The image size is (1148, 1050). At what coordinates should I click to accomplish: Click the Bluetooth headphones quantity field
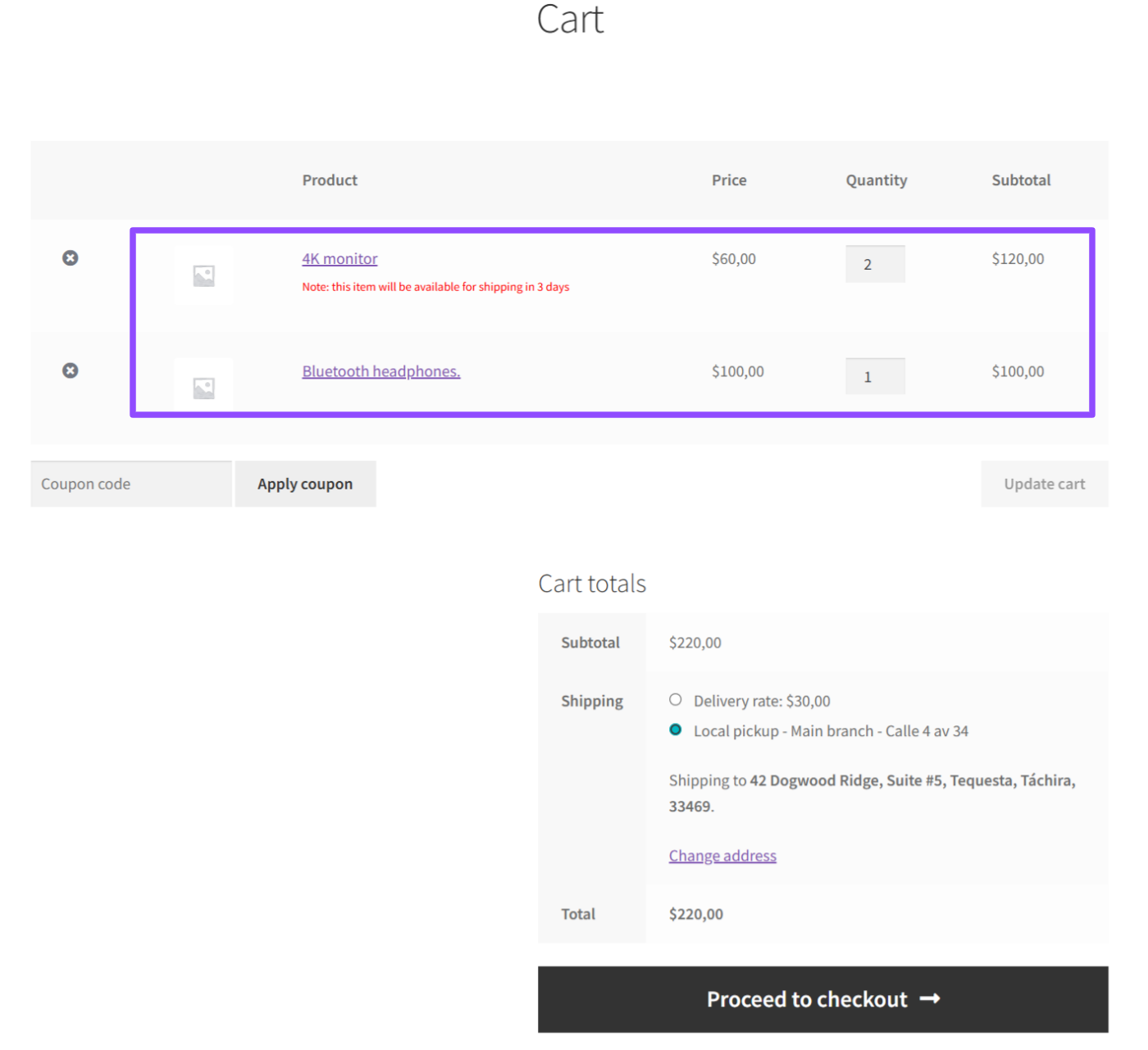pyautogui.click(x=875, y=375)
